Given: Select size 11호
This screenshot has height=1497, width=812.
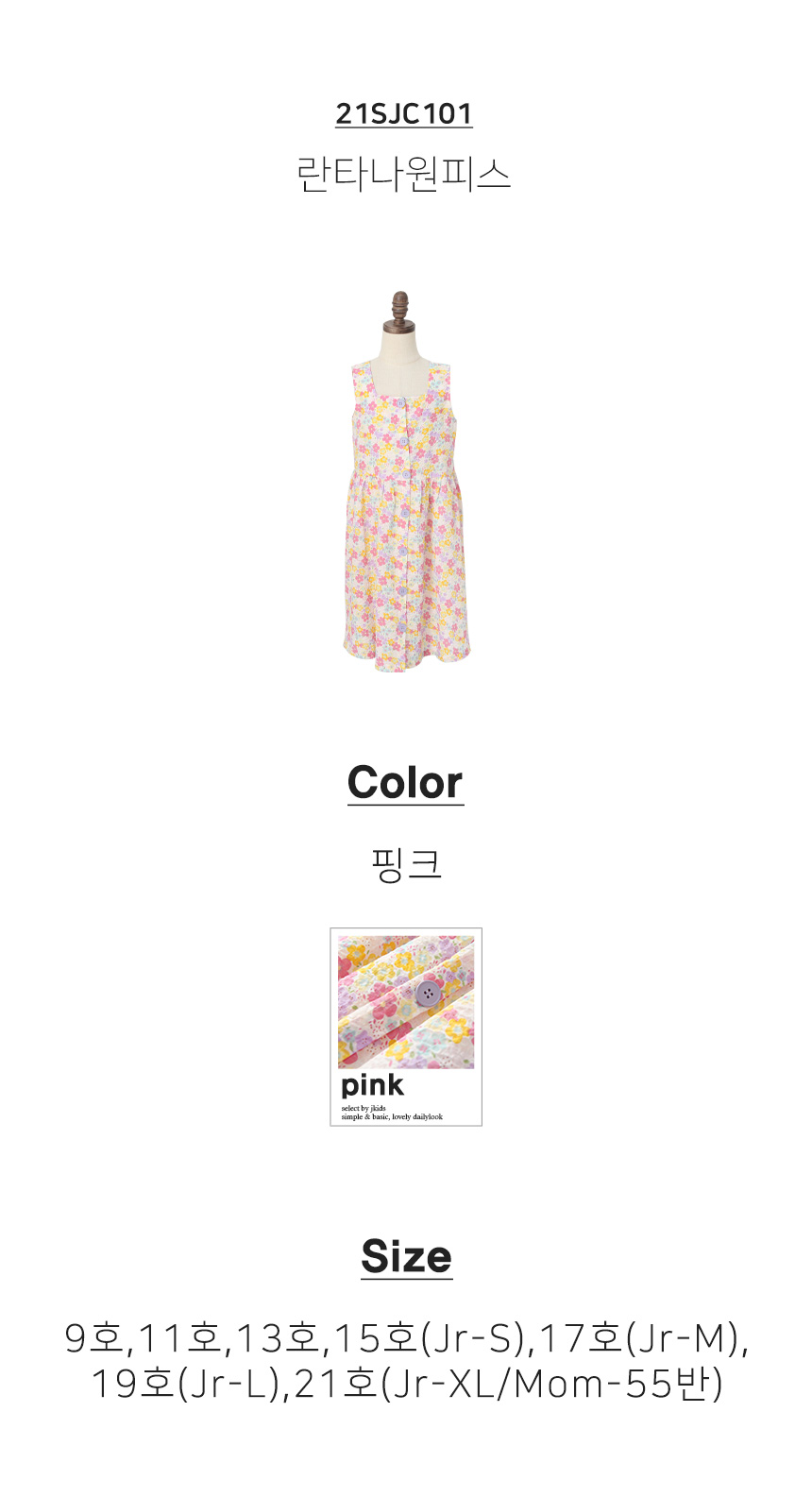Looking at the screenshot, I should 179,1337.
